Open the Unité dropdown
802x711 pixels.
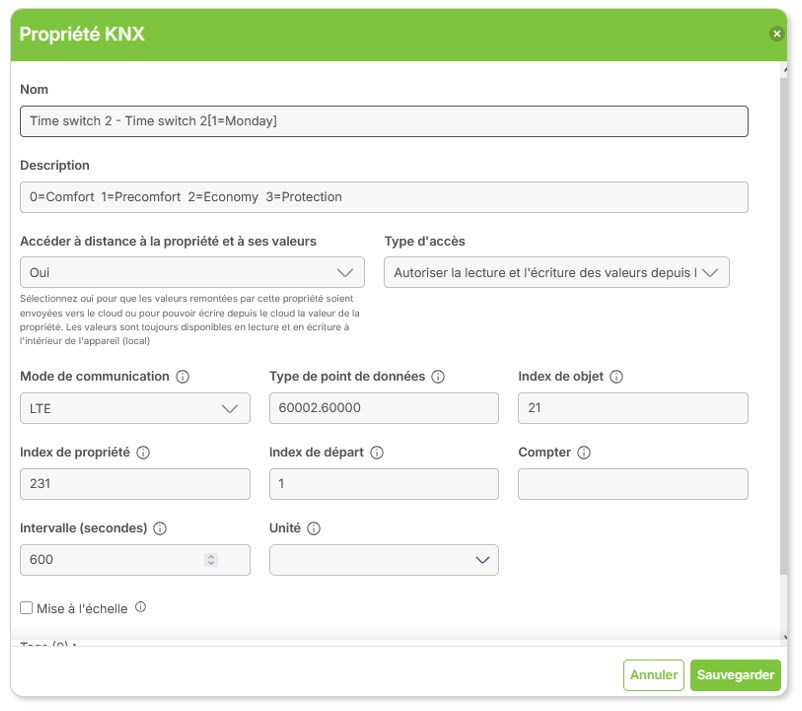384,560
